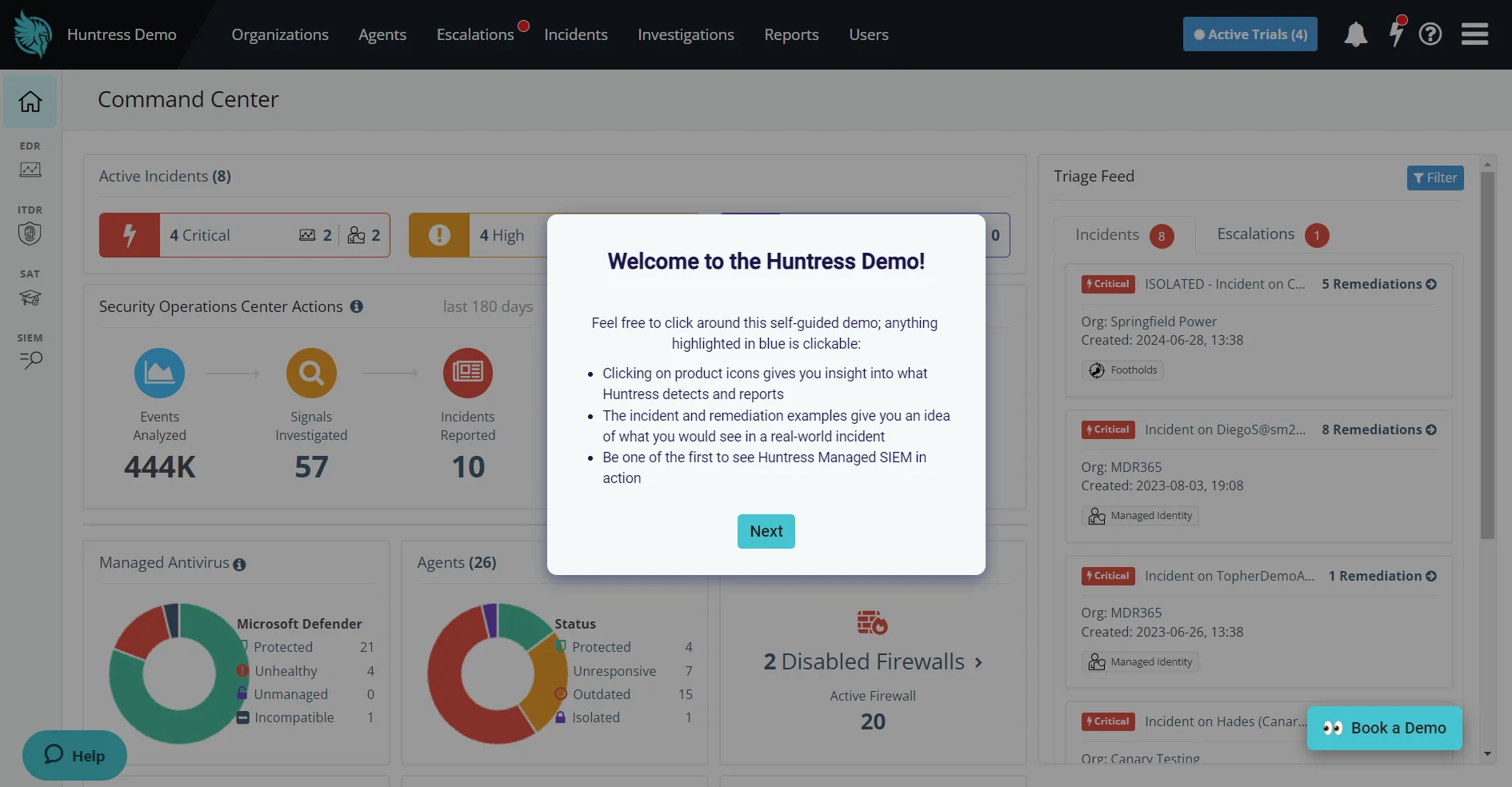The width and height of the screenshot is (1512, 787).
Task: Open the 5 Remediations link
Action: 1379,284
